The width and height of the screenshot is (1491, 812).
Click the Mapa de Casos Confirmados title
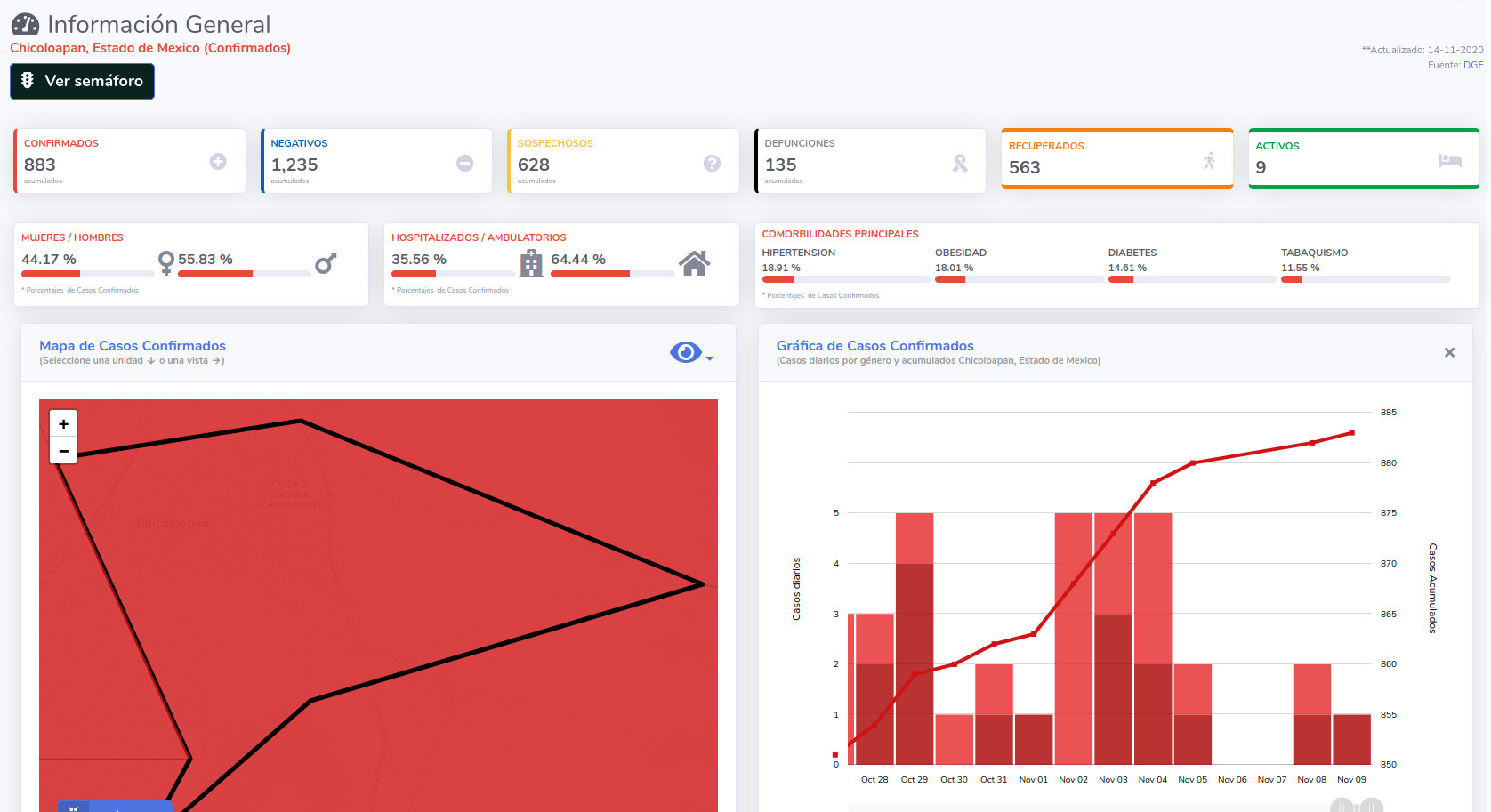pyautogui.click(x=133, y=345)
